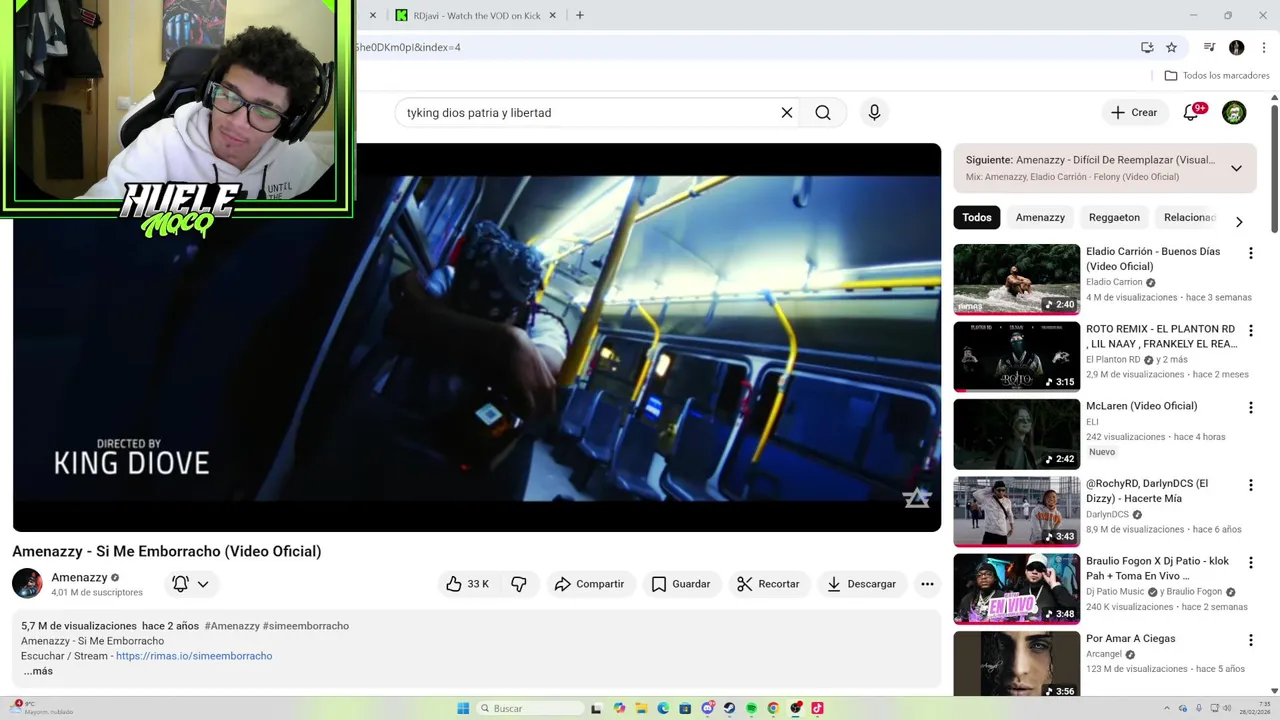Open the YouTube account avatar menu

tap(1234, 113)
